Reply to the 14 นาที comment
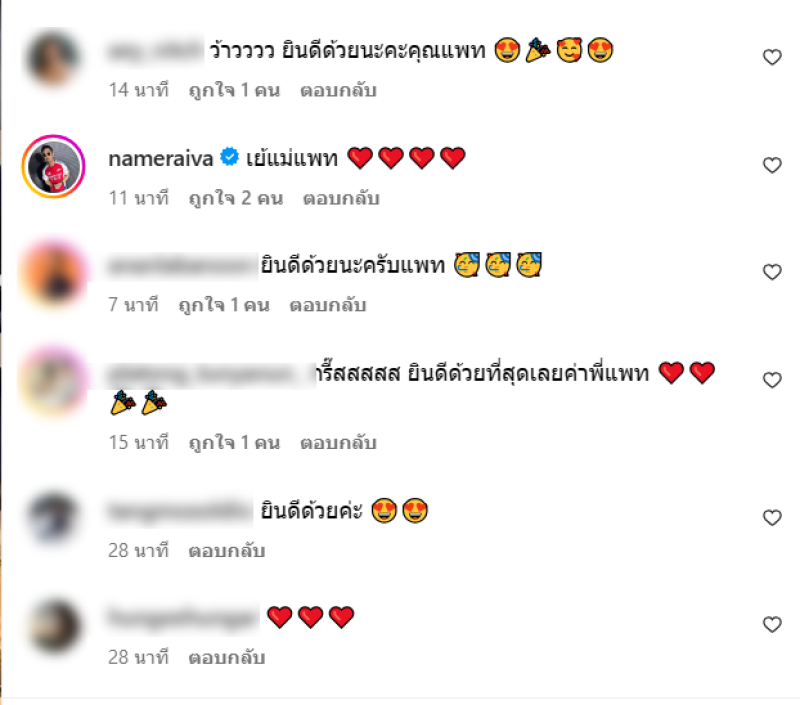The image size is (800, 705). coord(338,90)
